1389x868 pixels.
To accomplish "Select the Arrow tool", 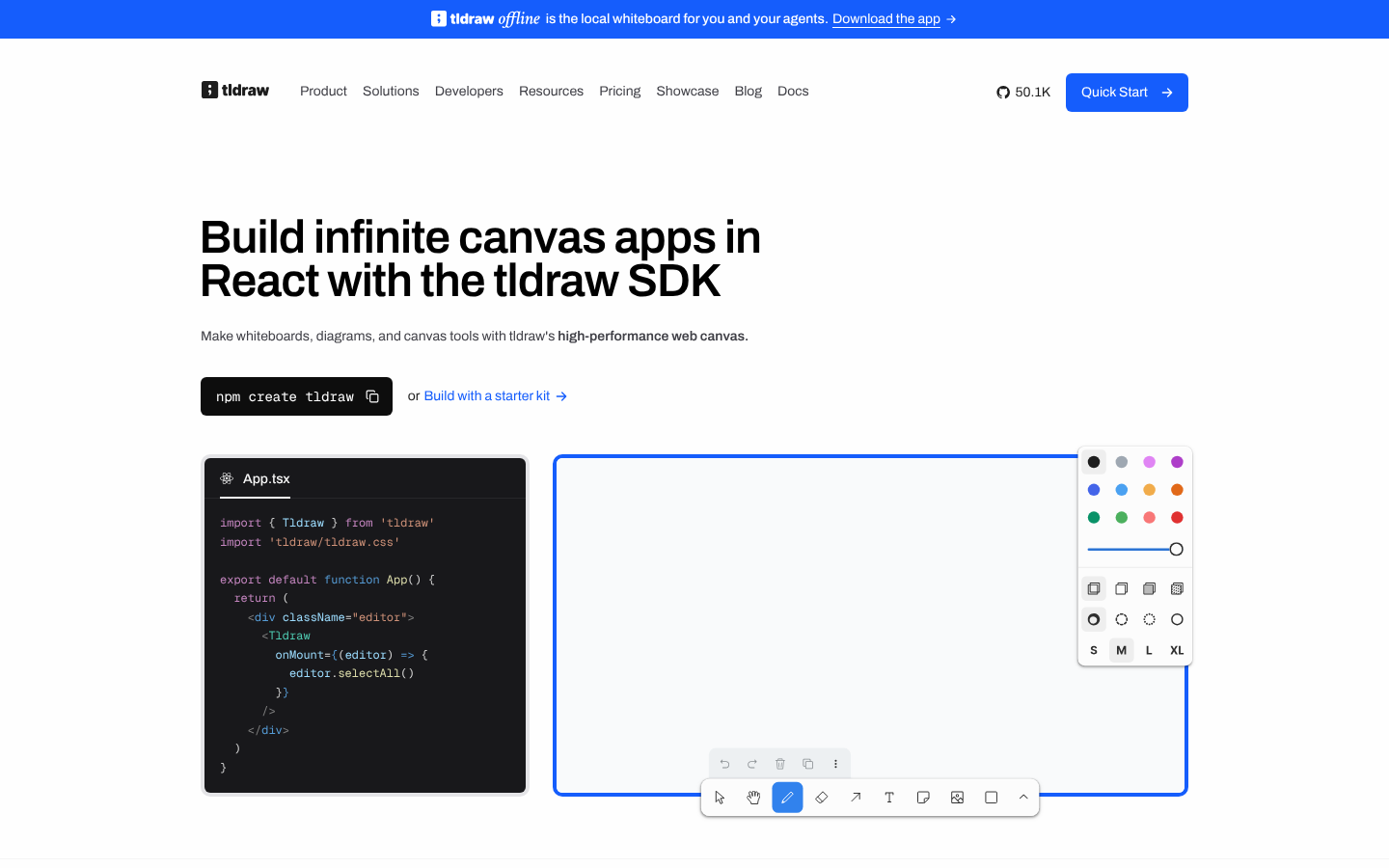I will 856,798.
